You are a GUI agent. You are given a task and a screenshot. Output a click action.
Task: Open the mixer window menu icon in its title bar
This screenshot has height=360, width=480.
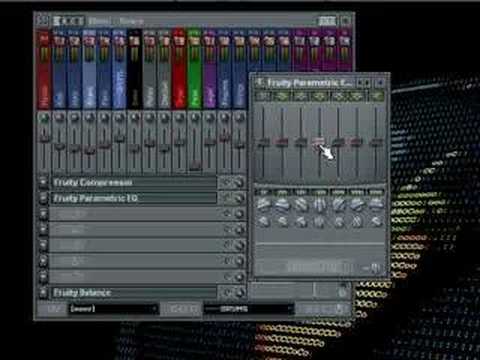42,21
